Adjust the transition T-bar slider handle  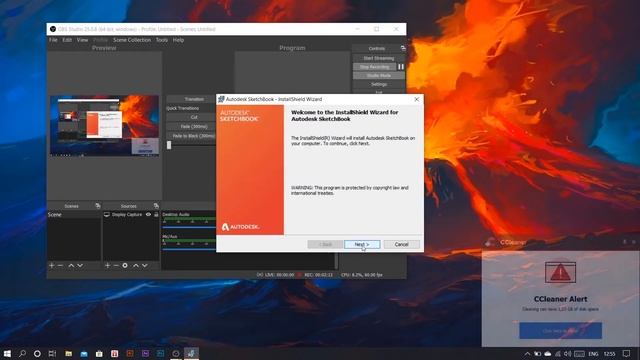[x=169, y=145]
